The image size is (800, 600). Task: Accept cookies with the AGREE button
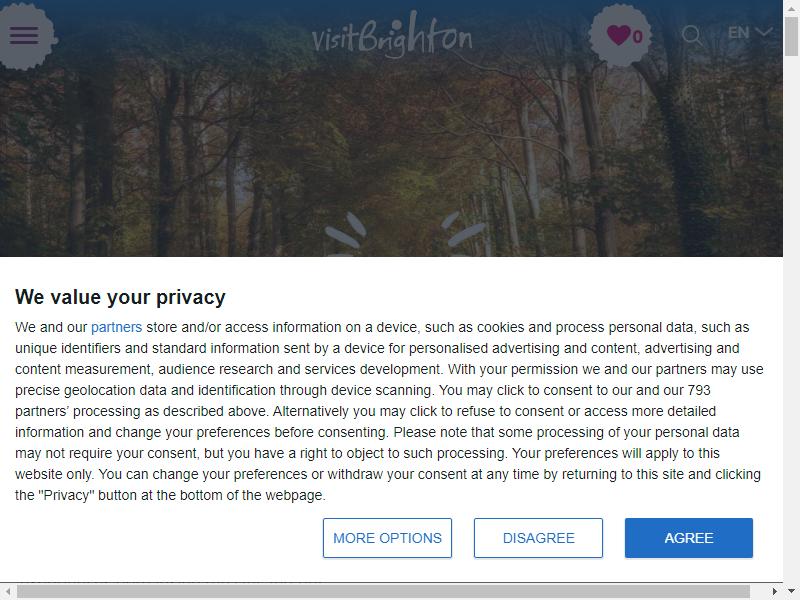click(689, 538)
